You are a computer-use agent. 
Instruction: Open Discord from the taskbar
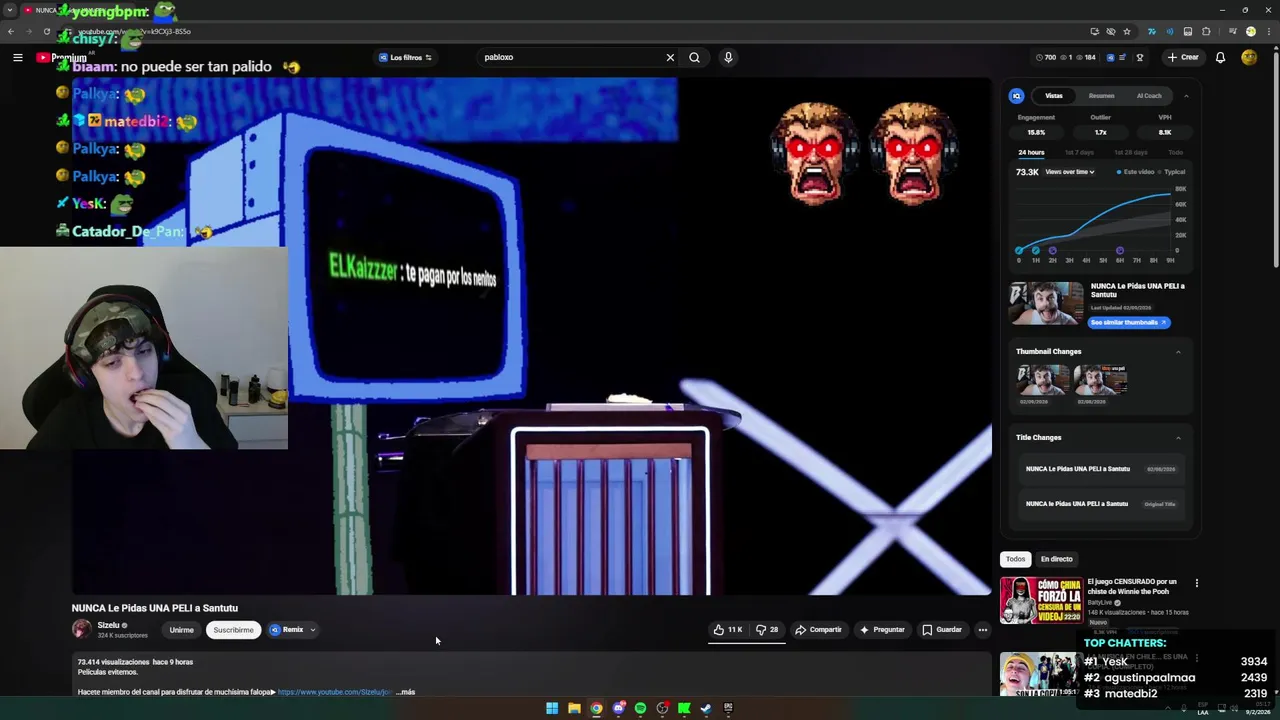tap(618, 708)
